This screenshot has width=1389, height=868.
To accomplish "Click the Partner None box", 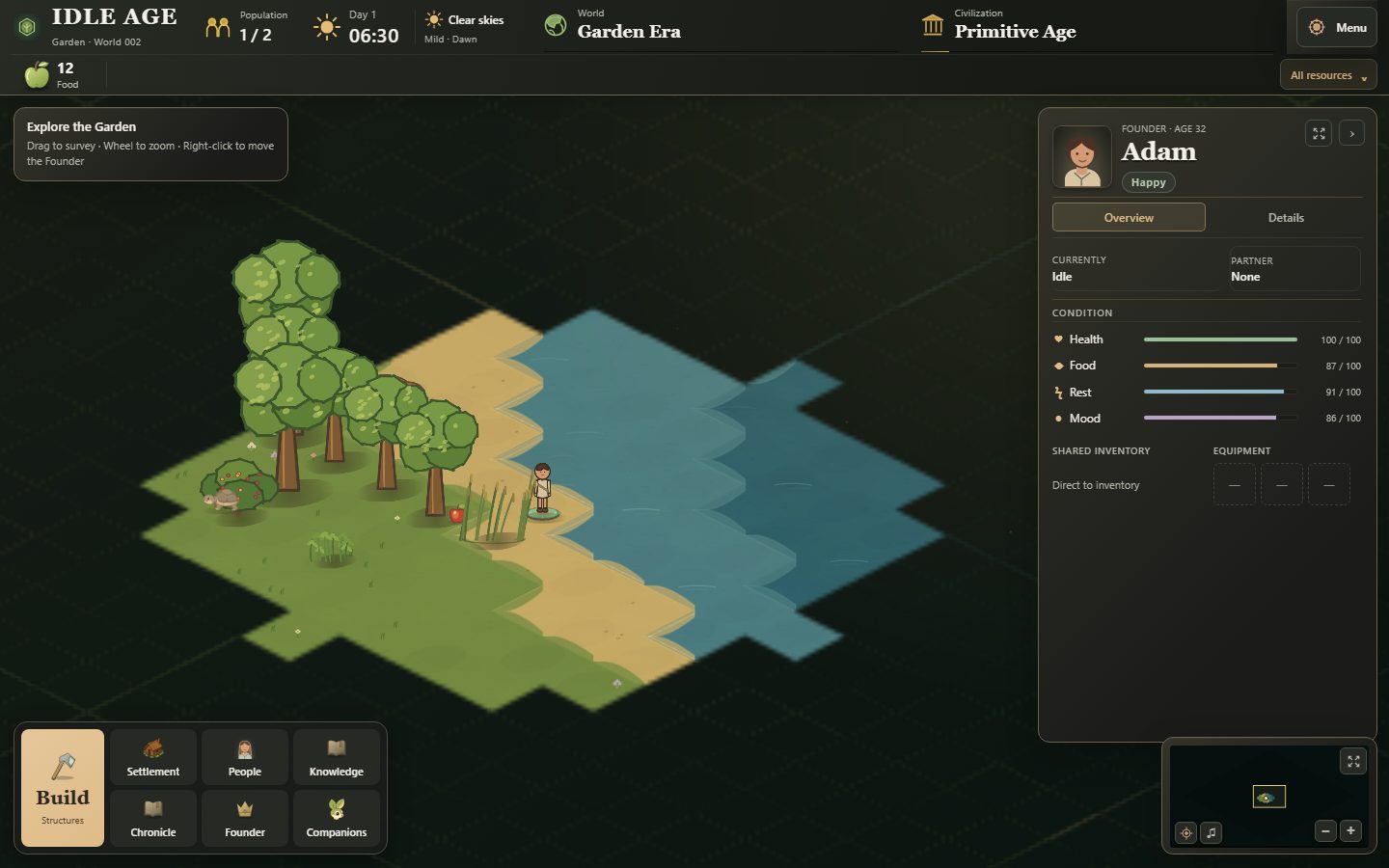I will coord(1294,268).
